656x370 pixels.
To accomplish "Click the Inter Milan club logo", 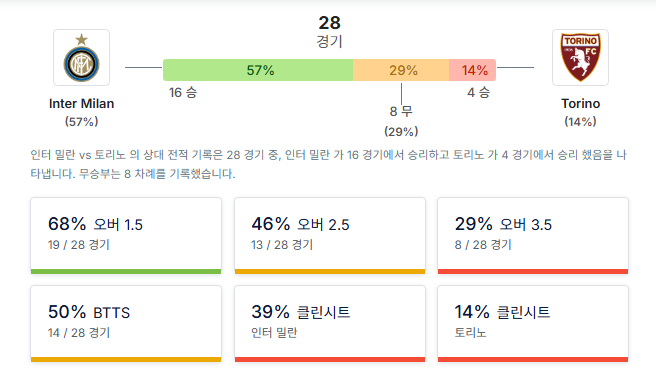I will (82, 57).
